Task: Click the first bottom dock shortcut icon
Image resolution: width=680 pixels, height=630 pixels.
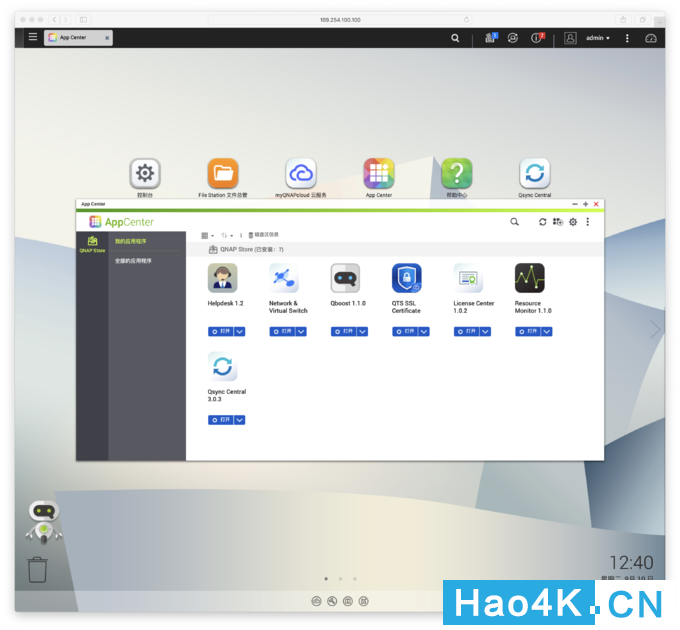Action: (317, 601)
